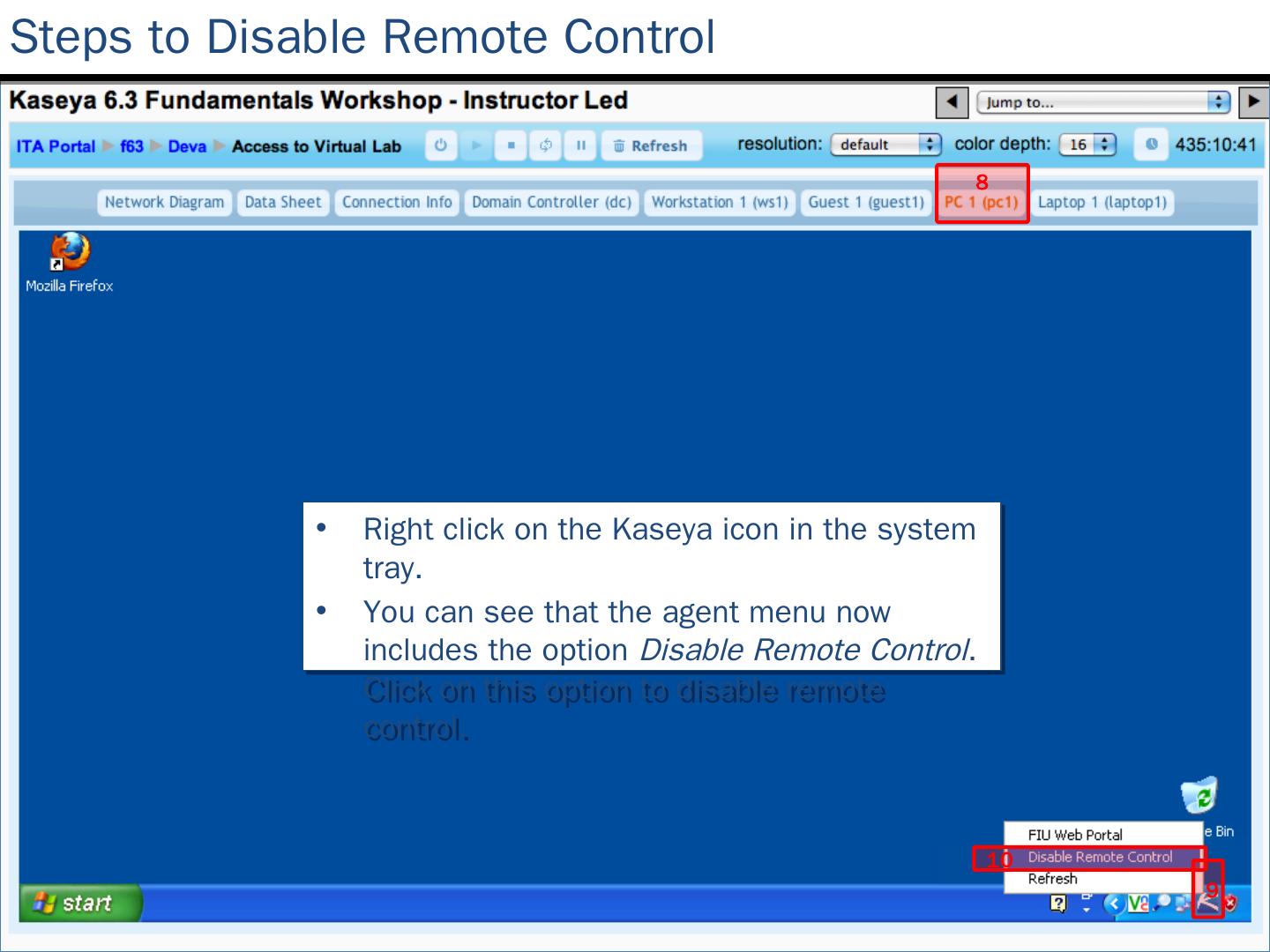Click the Deva breadcrumb link
The width and height of the screenshot is (1270, 952).
click(x=187, y=146)
